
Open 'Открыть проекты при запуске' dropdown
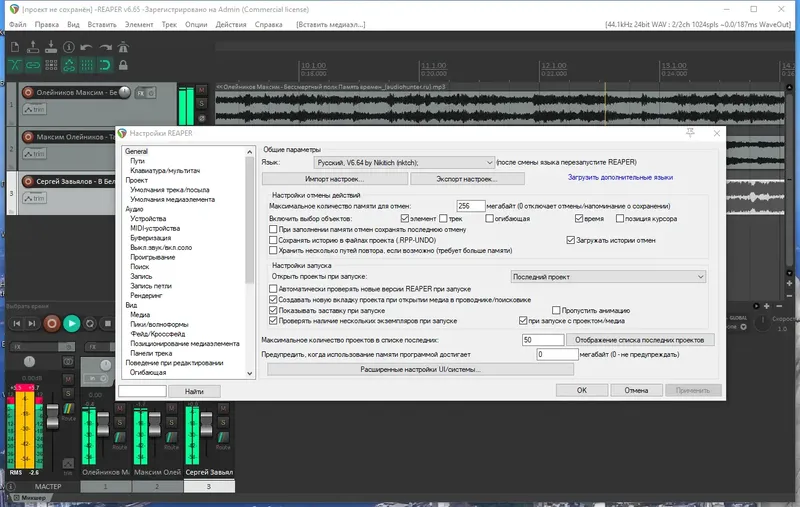click(608, 276)
